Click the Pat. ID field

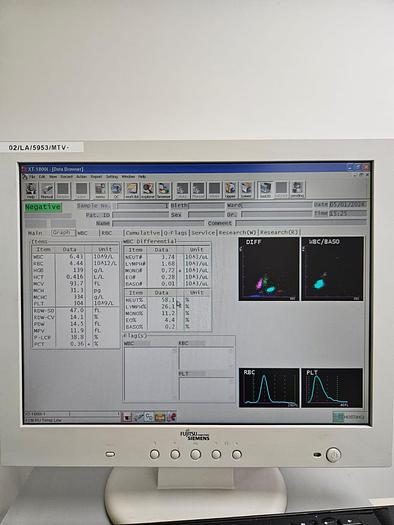tap(140, 215)
